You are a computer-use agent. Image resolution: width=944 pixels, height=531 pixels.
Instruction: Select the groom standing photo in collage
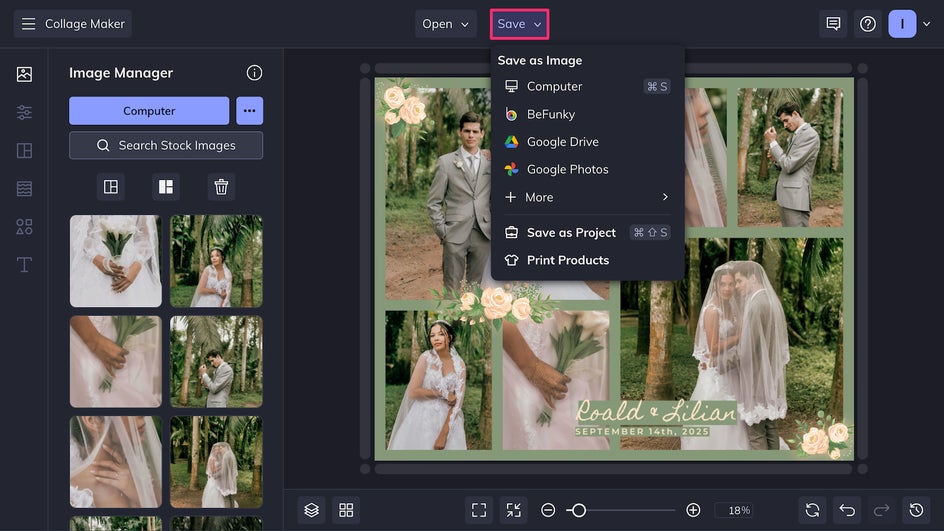(x=438, y=193)
